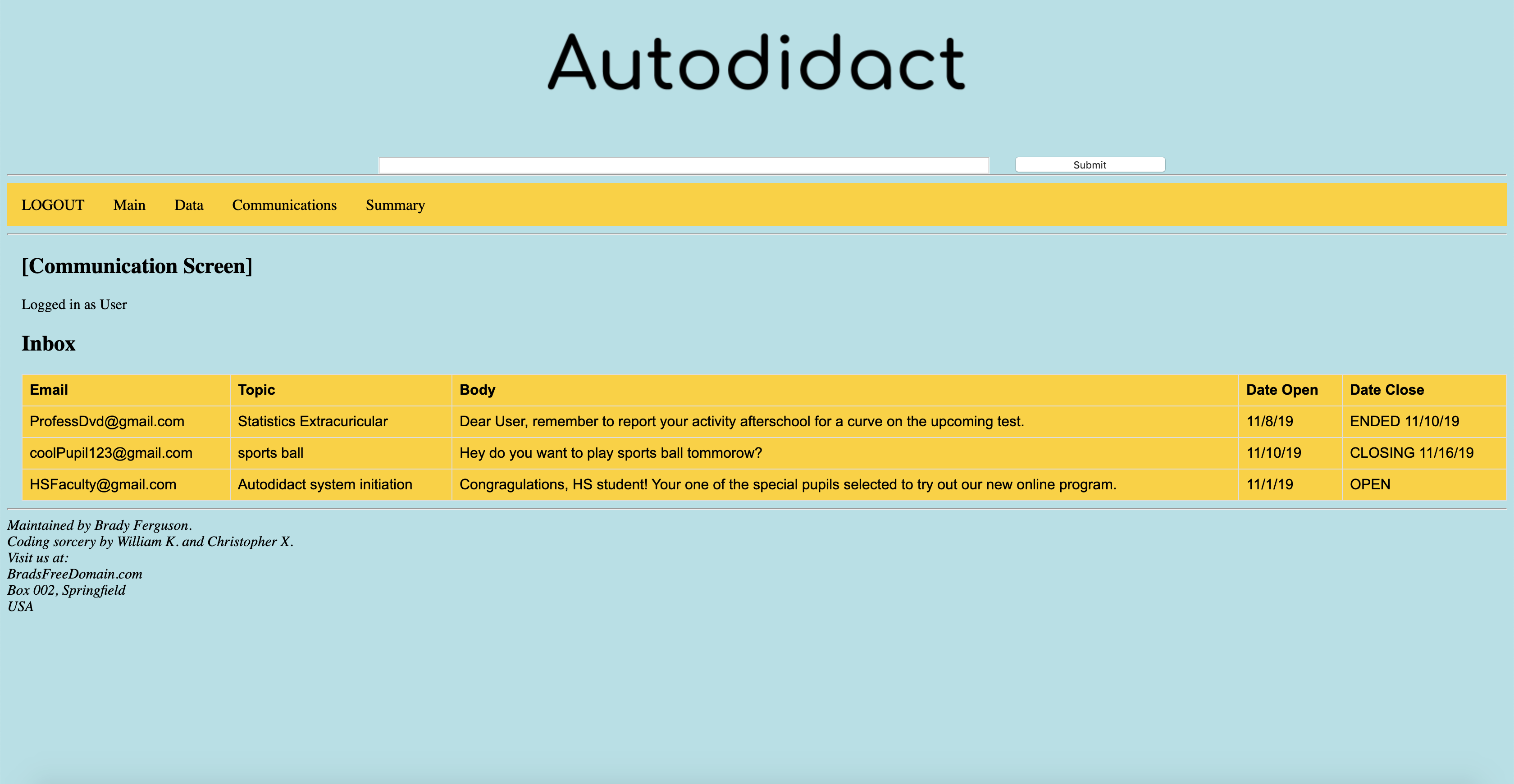Click the Date Open column header
1514x784 pixels.
coord(1282,390)
